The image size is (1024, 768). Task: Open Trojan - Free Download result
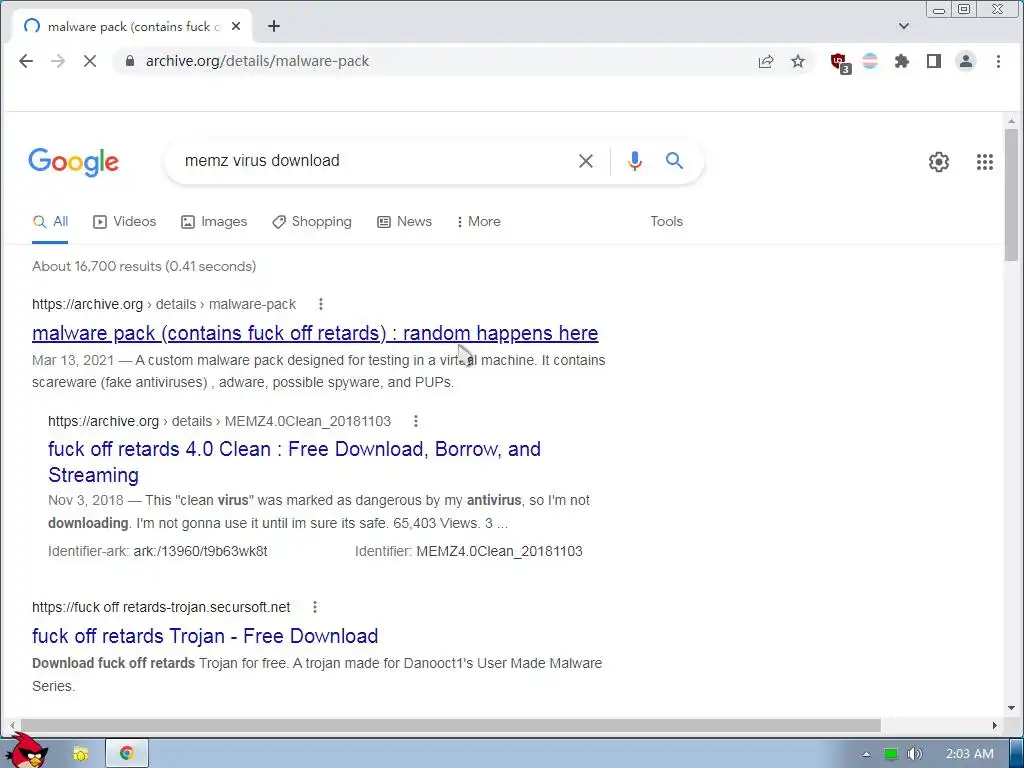point(205,636)
